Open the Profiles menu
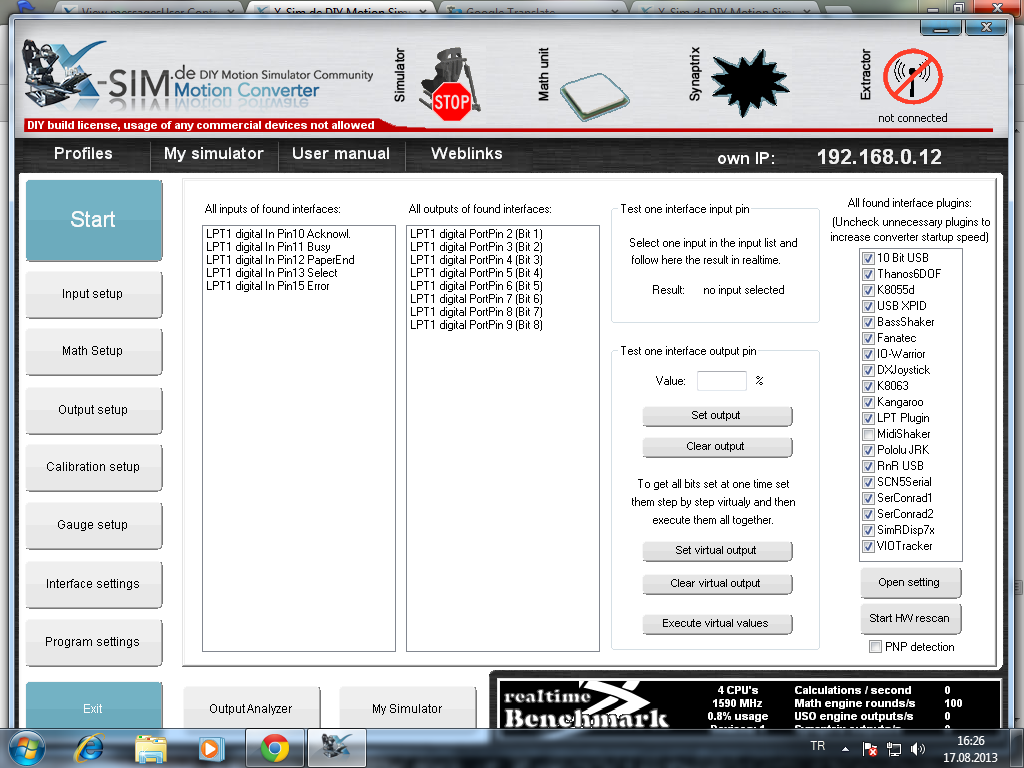Viewport: 1024px width, 768px height. pyautogui.click(x=83, y=153)
